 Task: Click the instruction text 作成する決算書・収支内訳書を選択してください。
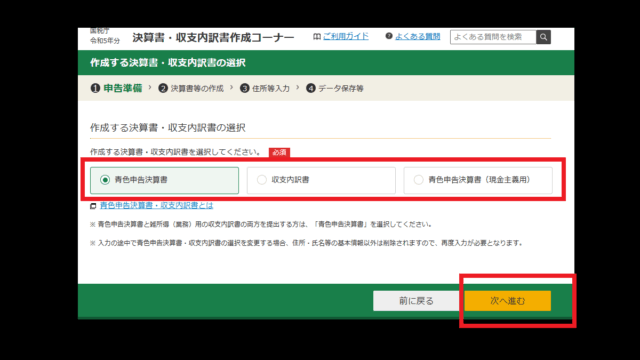pos(176,152)
